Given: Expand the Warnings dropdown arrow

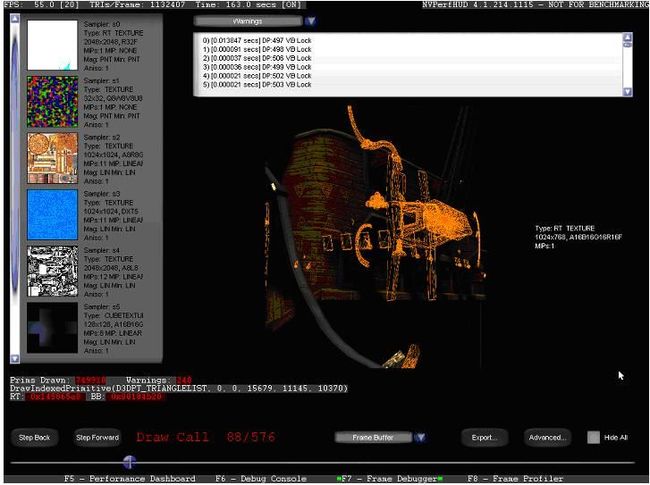Looking at the screenshot, I should coord(310,21).
